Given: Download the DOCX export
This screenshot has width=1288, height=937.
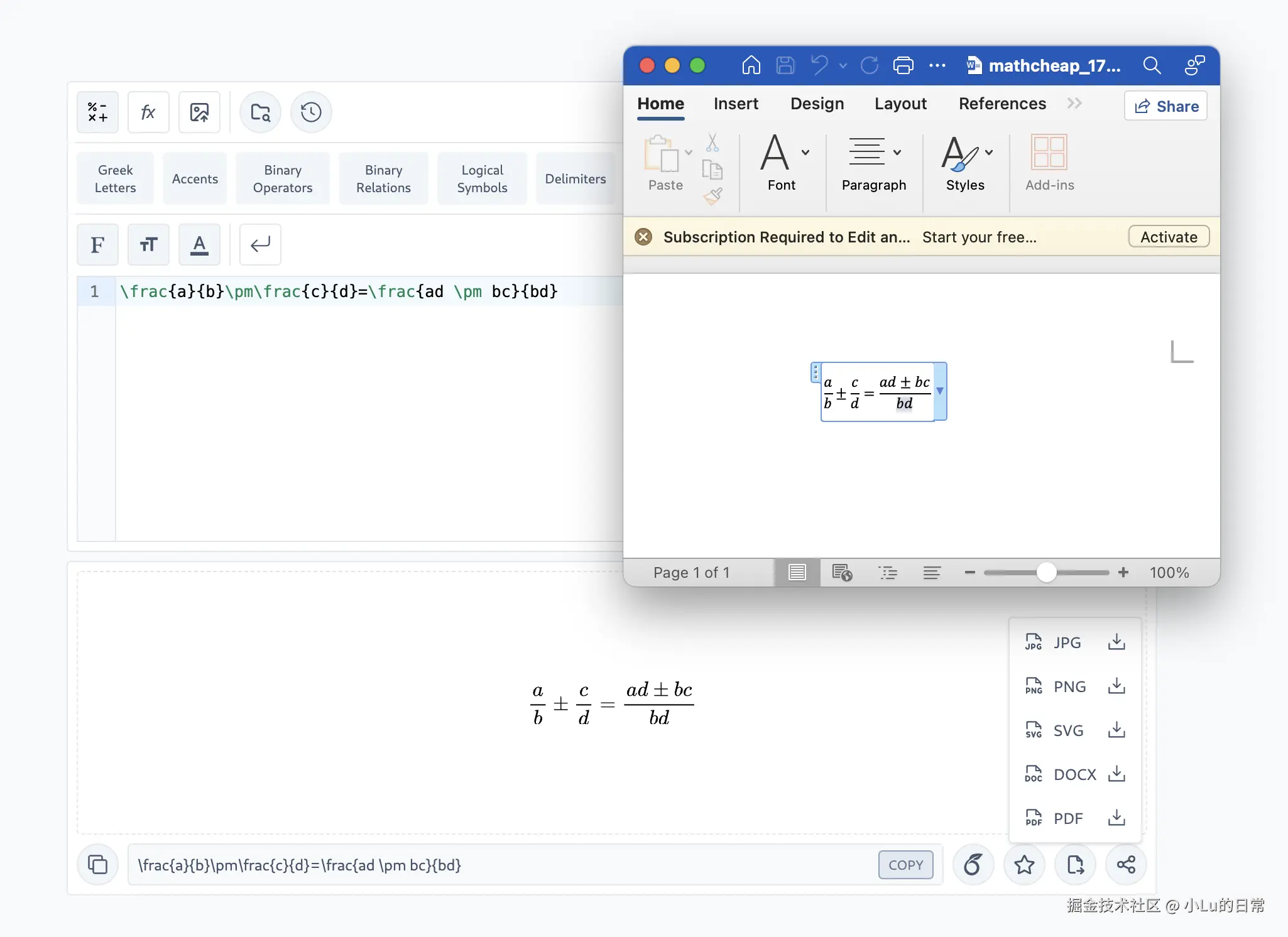Looking at the screenshot, I should tap(1116, 774).
